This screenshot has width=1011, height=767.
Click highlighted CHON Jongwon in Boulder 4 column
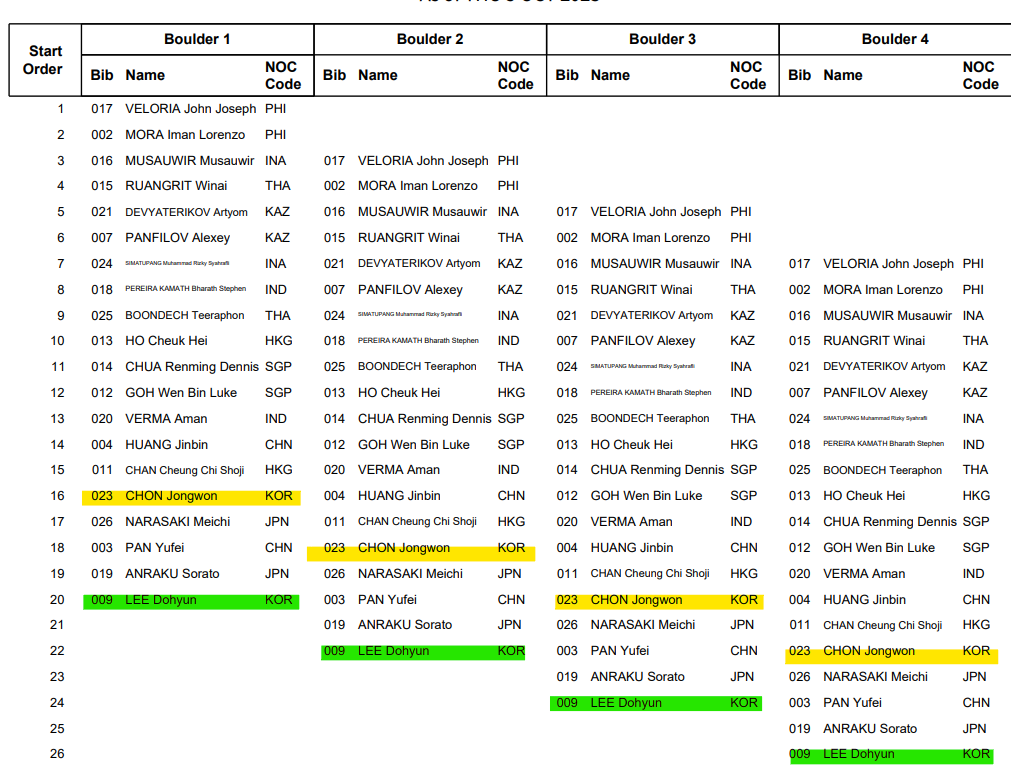pos(869,651)
